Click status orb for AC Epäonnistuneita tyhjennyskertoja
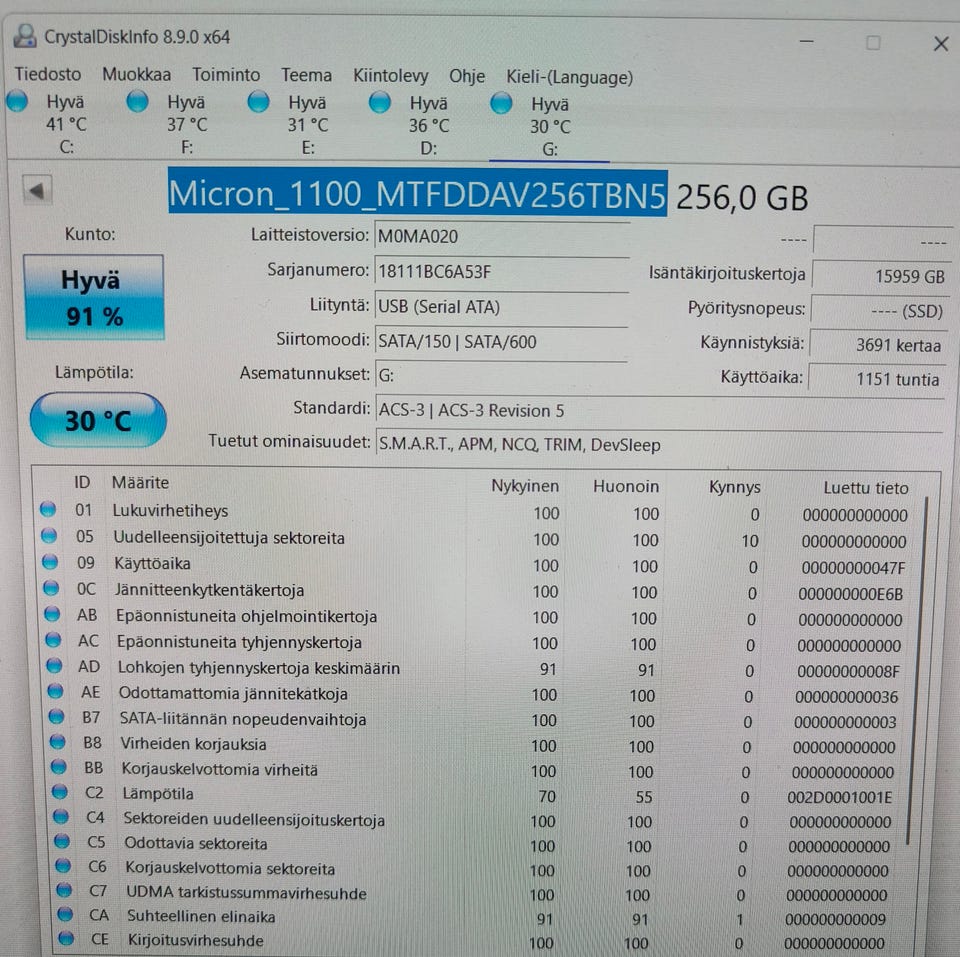 click(54, 639)
